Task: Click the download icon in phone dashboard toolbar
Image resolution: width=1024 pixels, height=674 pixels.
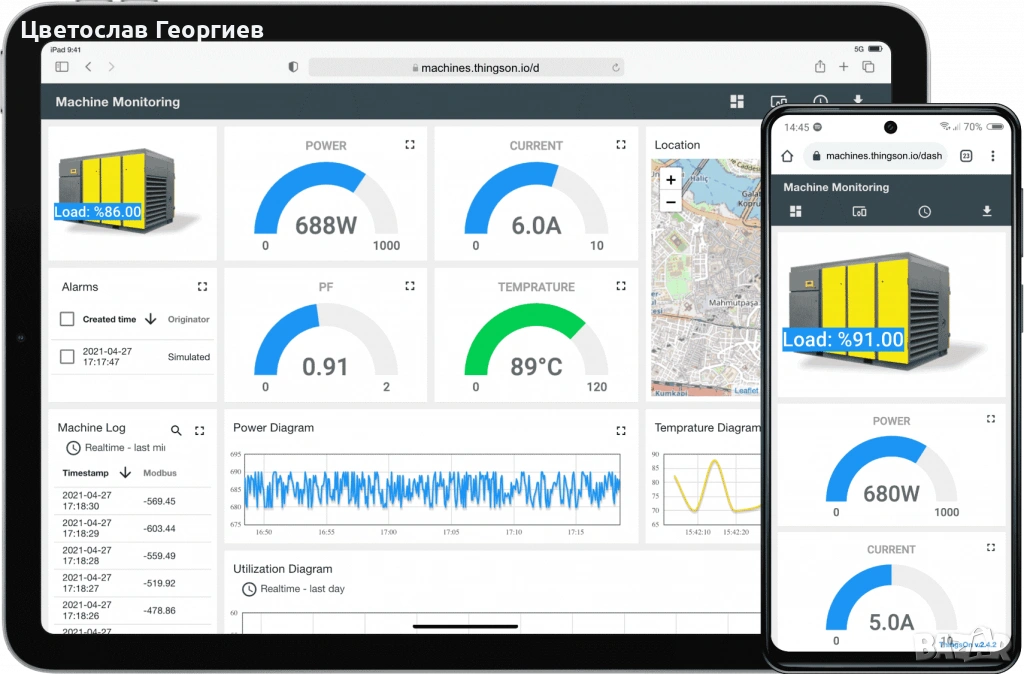Action: point(987,211)
